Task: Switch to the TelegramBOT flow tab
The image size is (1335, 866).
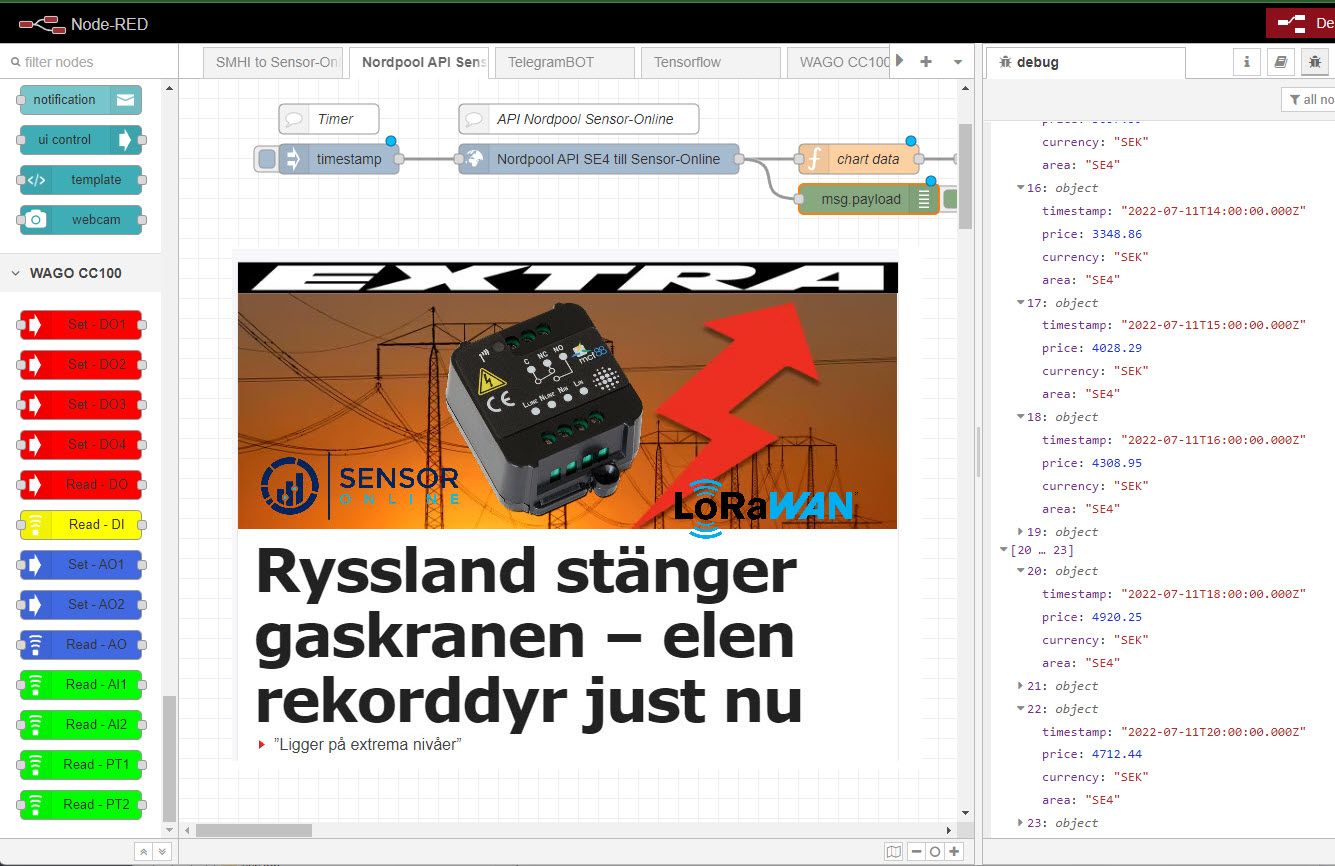Action: [563, 62]
